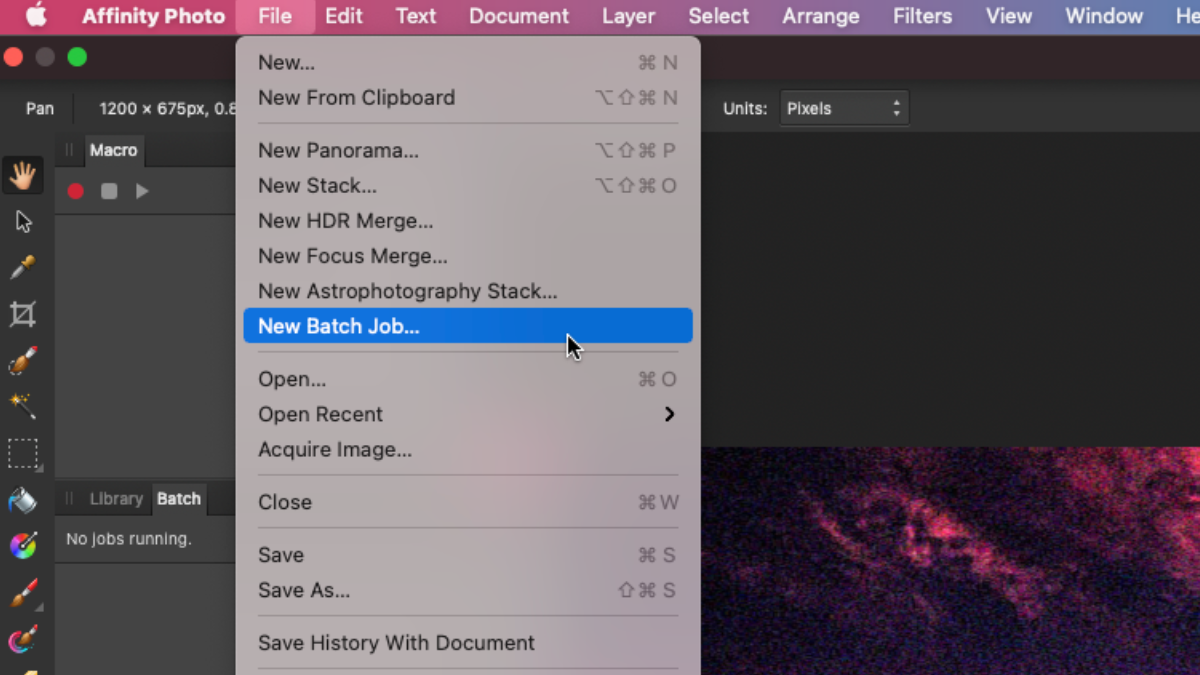Open the Apple menu

click(x=36, y=16)
